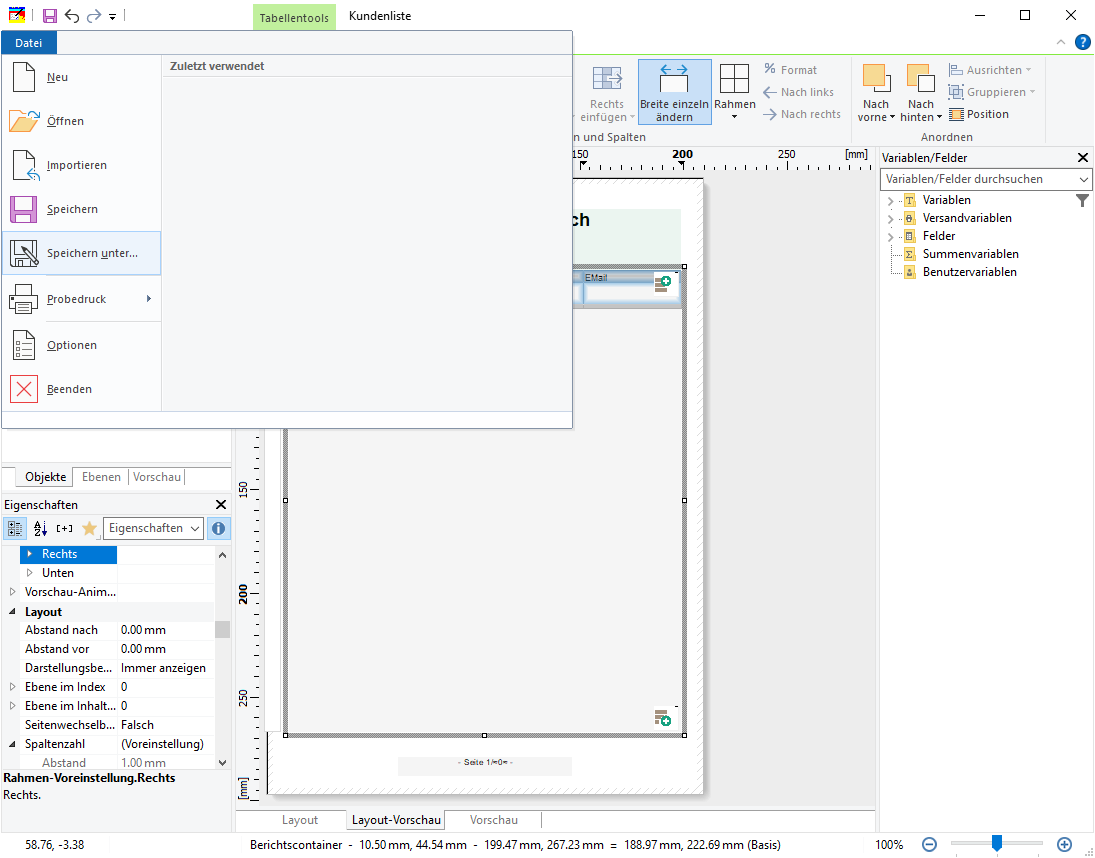Open the quick access toolbar customize arrow
This screenshot has width=1095, height=858.
tap(112, 16)
